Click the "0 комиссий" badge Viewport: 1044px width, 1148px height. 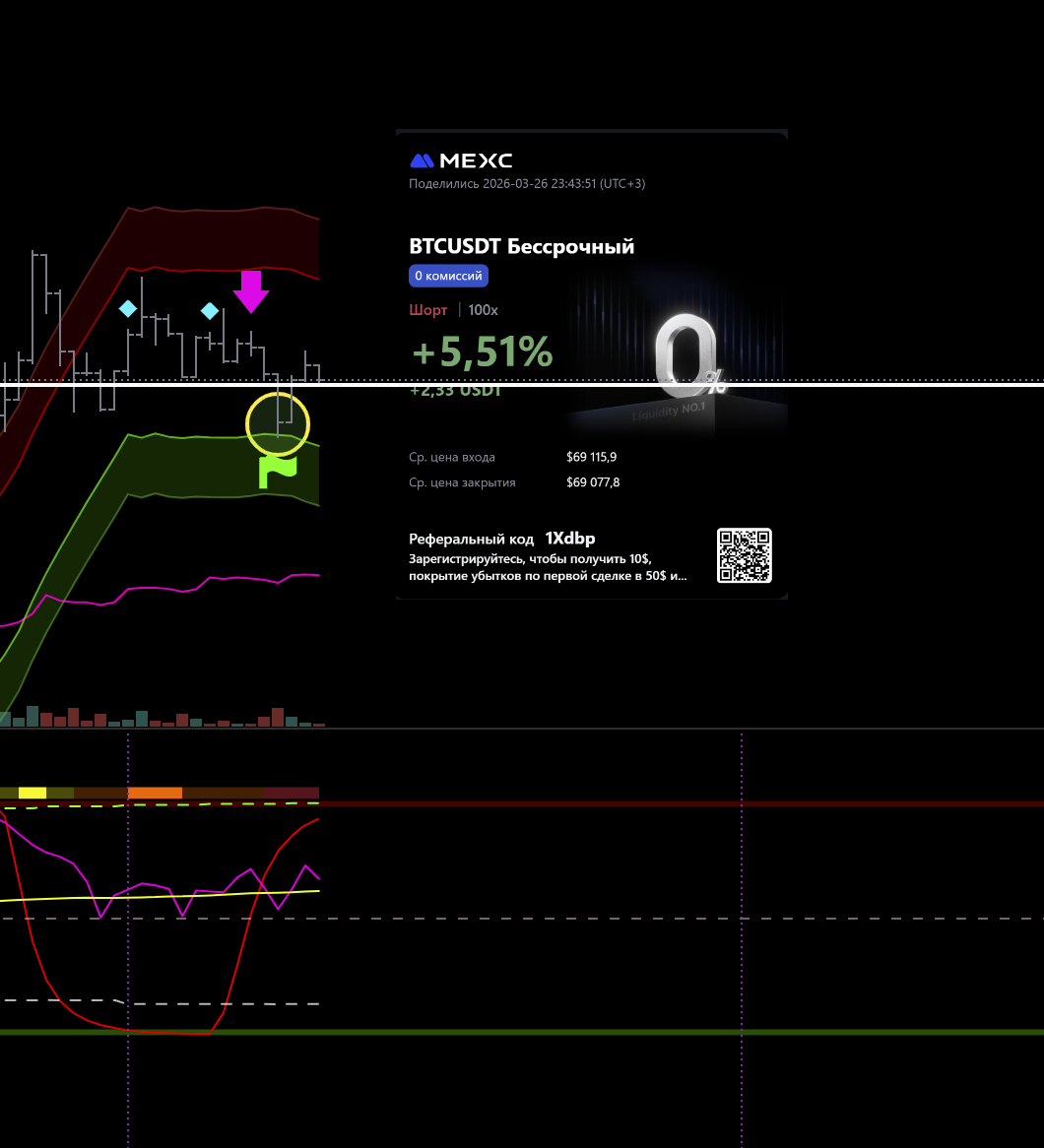pyautogui.click(x=448, y=276)
